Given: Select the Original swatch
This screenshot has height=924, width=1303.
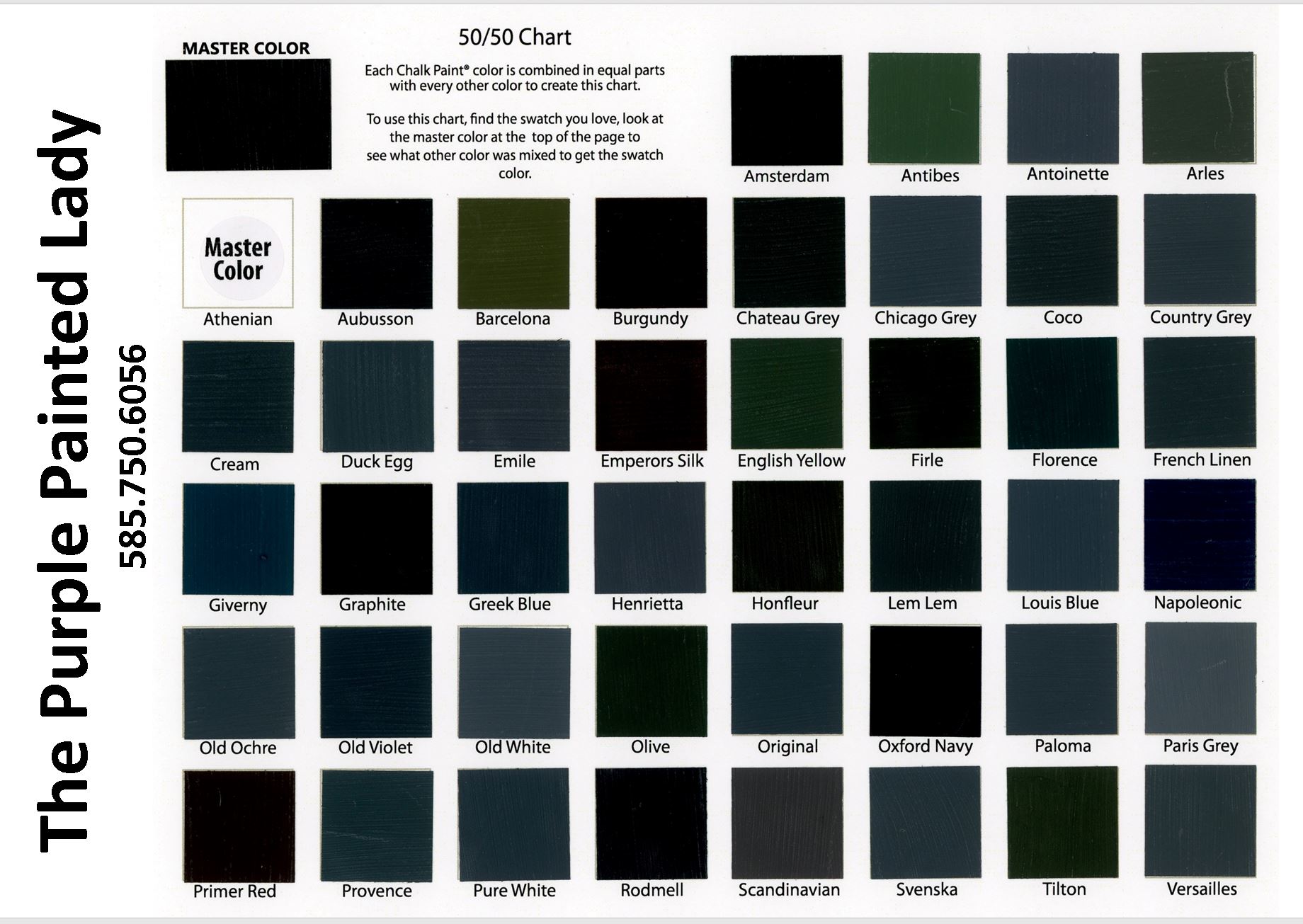Looking at the screenshot, I should tap(787, 680).
